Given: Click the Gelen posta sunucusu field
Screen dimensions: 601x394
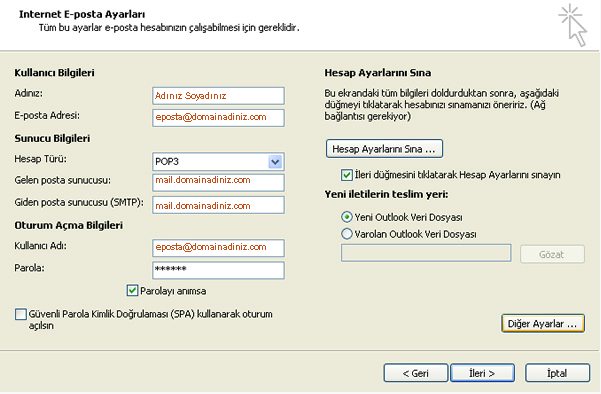Looking at the screenshot, I should [x=218, y=182].
